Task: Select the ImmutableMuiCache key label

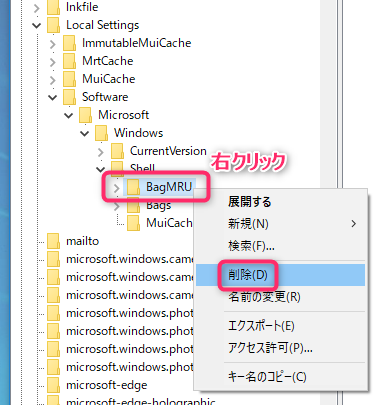Action: 137,43
